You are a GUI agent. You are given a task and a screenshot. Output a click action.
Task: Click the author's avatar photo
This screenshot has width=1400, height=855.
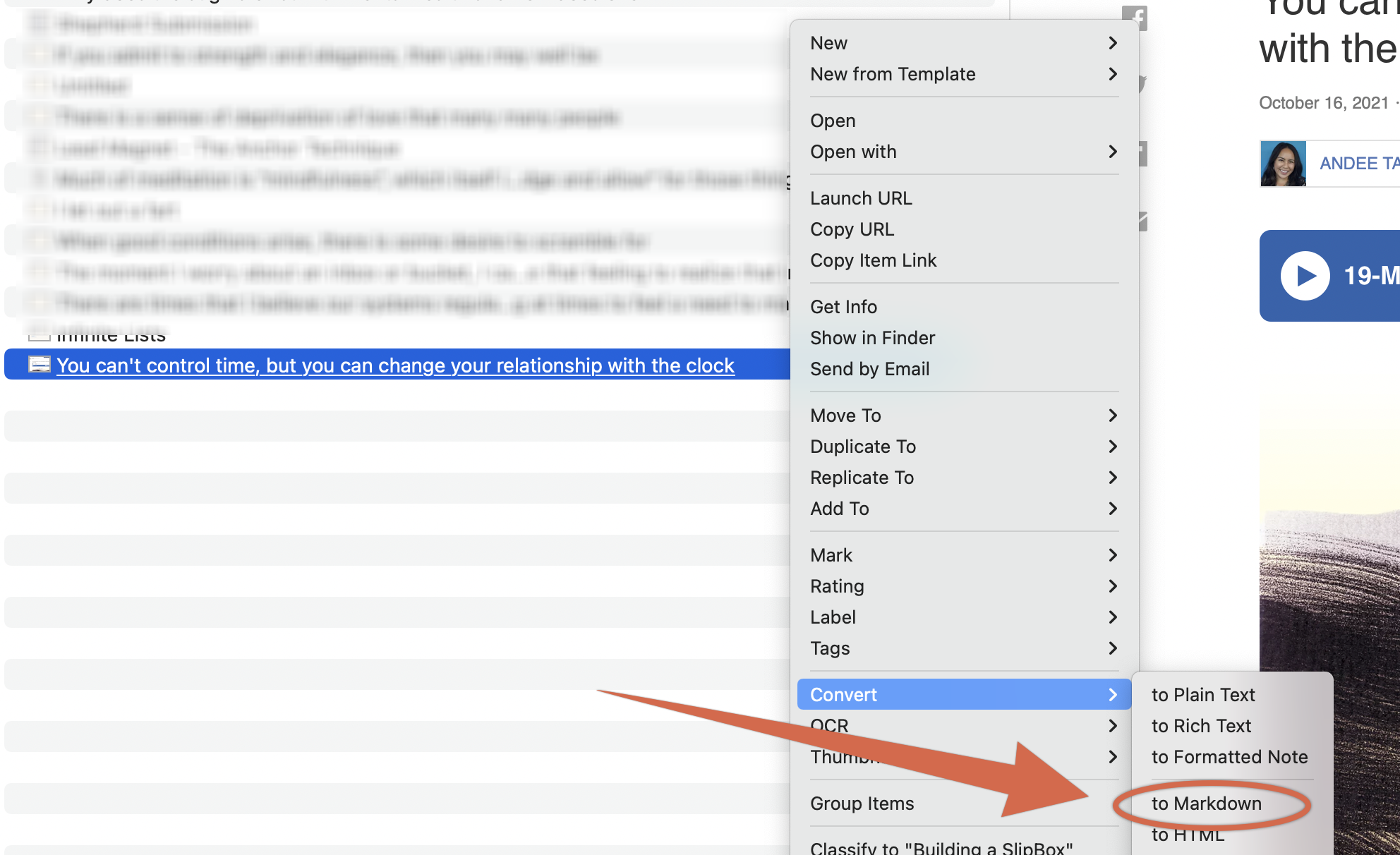[1283, 163]
